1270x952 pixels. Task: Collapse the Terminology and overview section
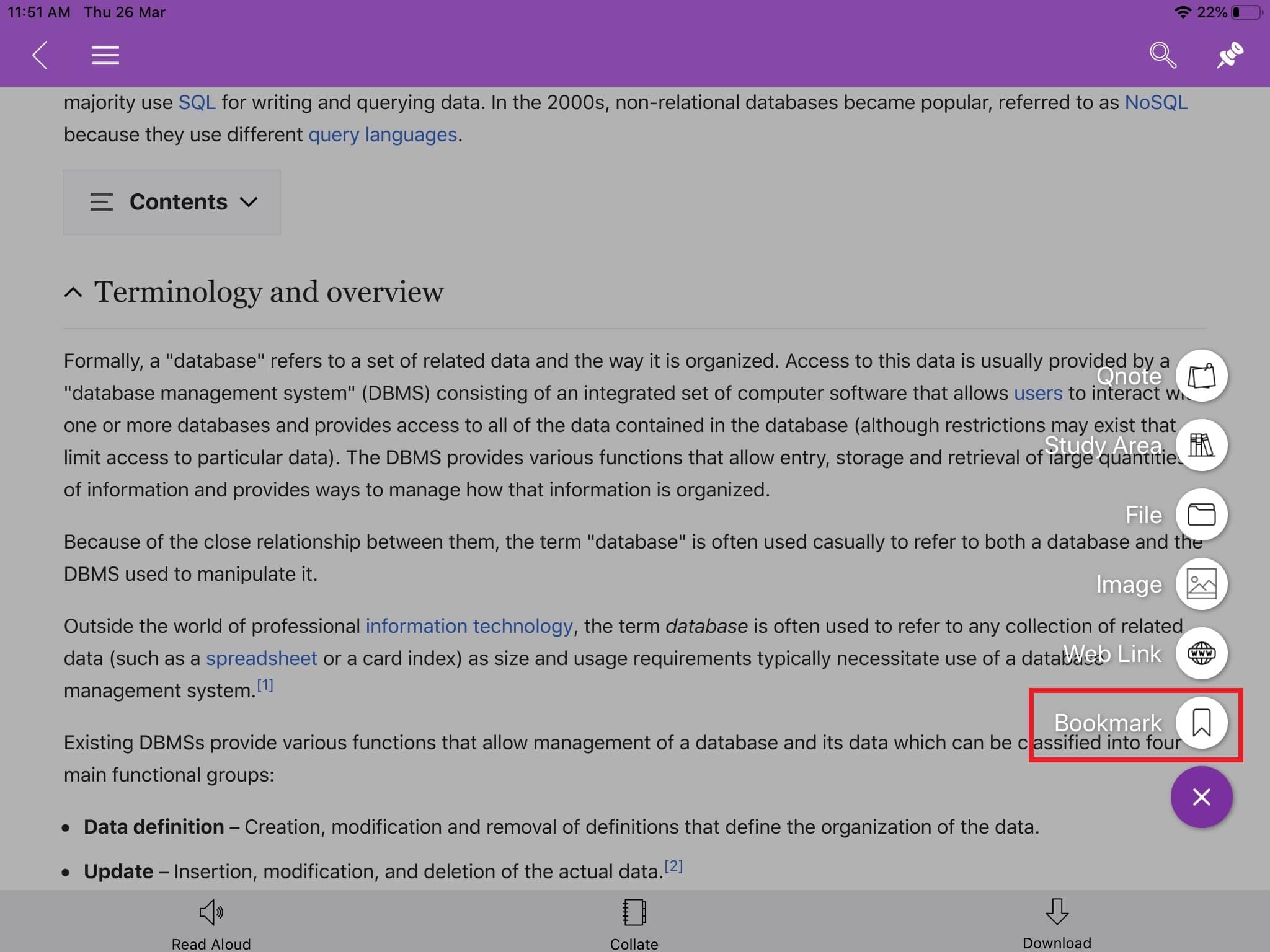73,292
